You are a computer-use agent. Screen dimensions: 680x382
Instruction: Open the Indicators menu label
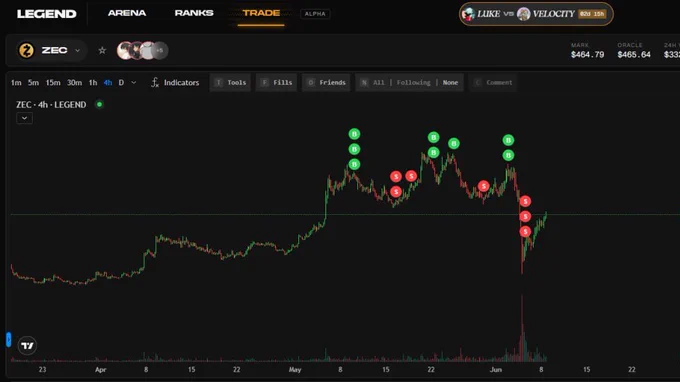tap(181, 82)
